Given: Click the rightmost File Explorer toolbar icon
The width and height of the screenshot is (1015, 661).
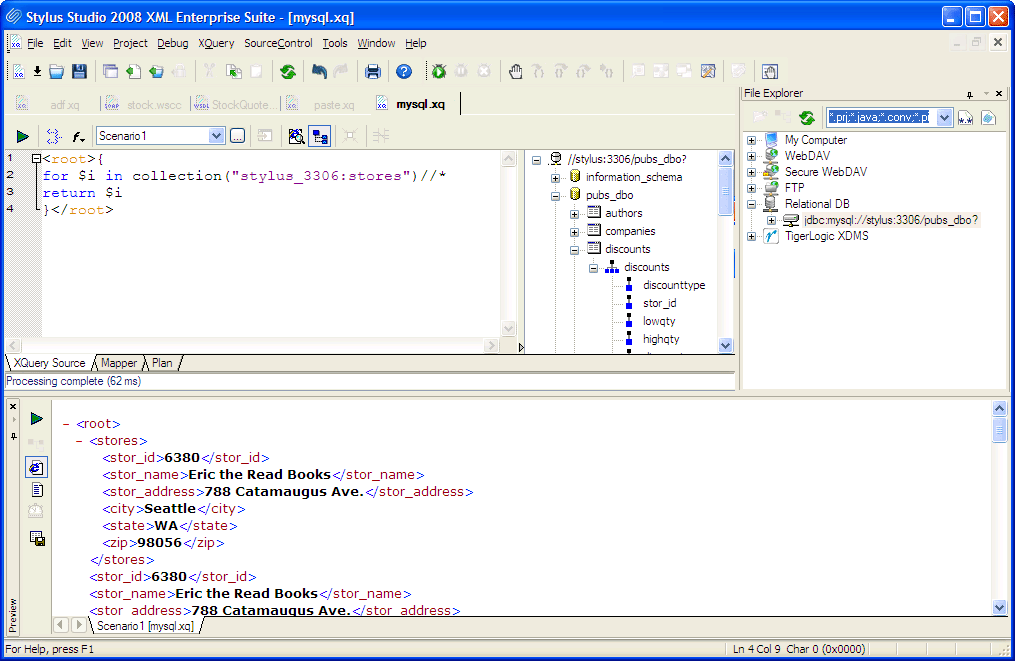Looking at the screenshot, I should pyautogui.click(x=988, y=118).
